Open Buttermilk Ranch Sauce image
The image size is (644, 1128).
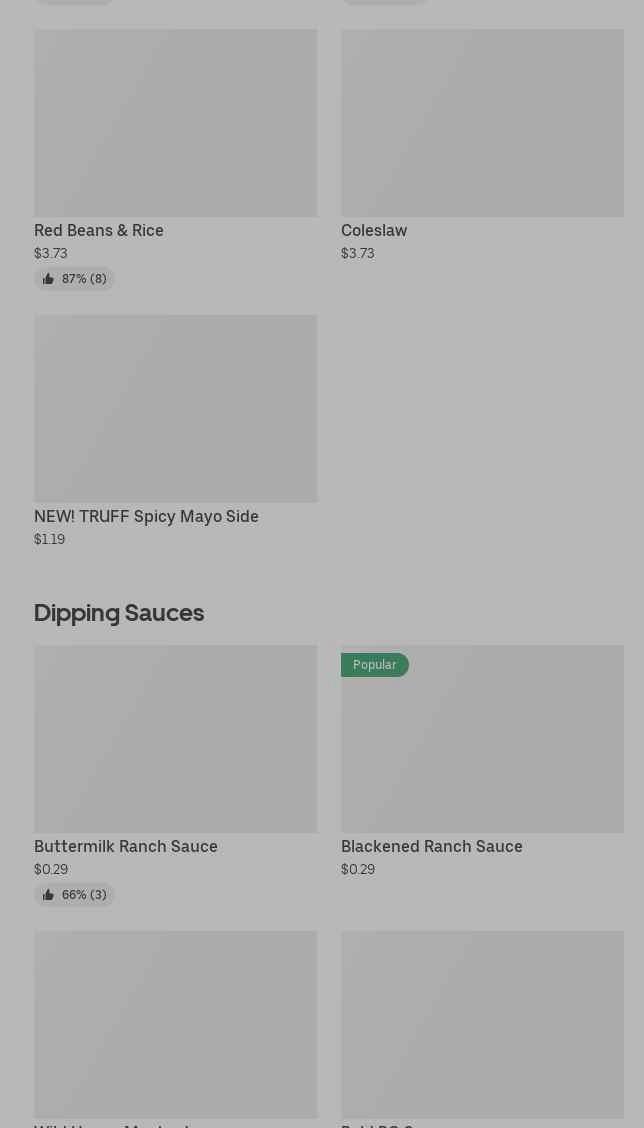click(x=175, y=738)
